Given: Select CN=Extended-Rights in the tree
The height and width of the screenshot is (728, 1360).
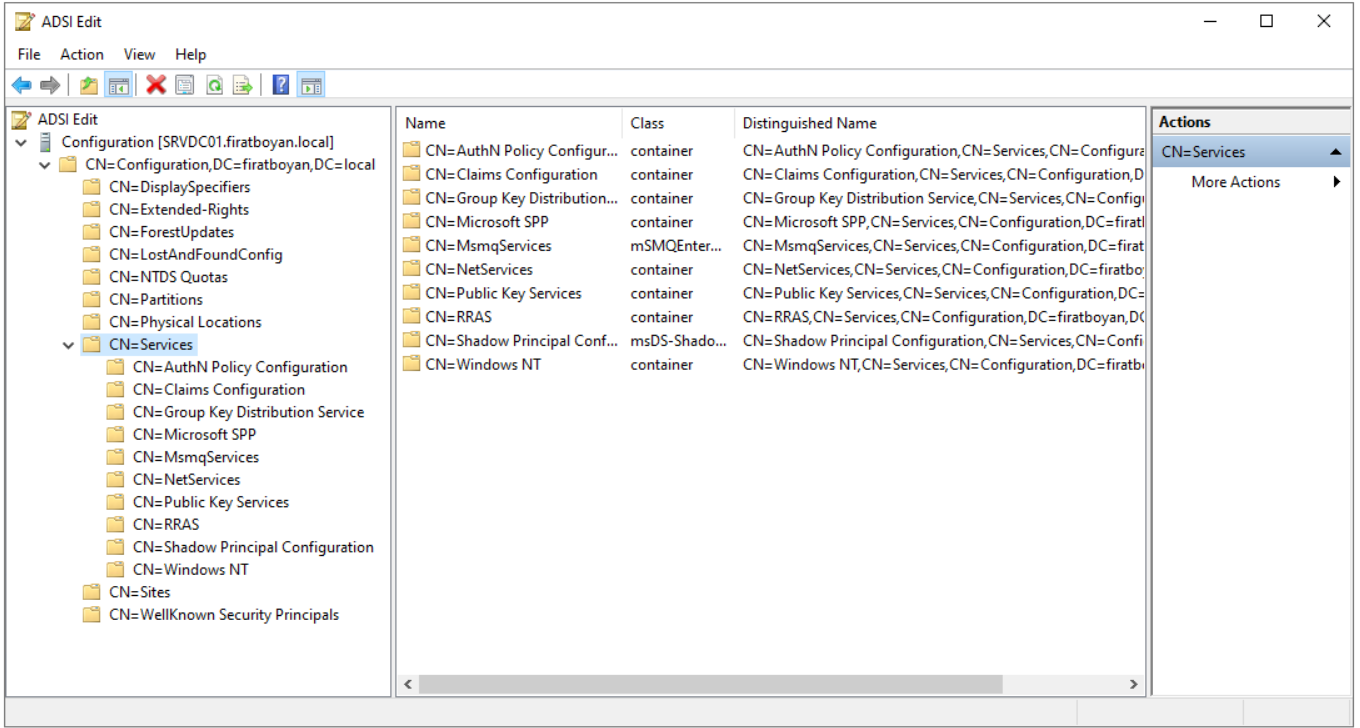Looking at the screenshot, I should (x=179, y=210).
